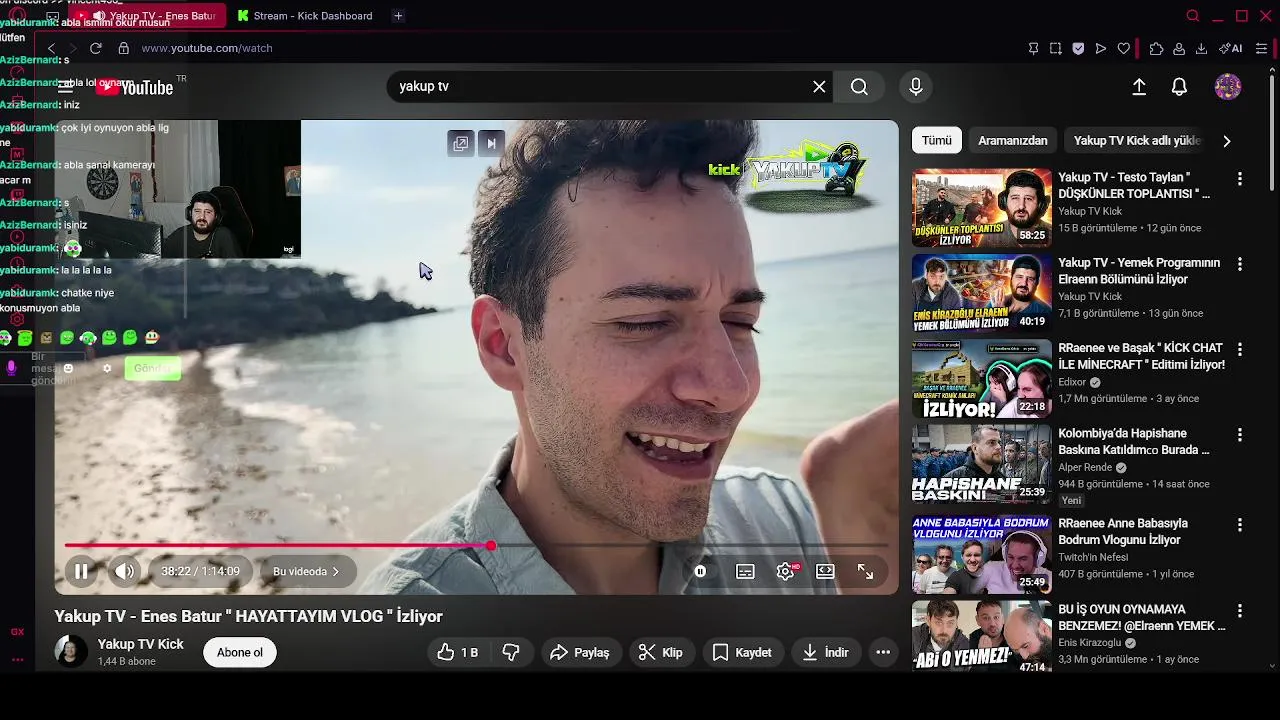Click the progress bar scrubber handle
The image size is (1280, 720).
491,546
